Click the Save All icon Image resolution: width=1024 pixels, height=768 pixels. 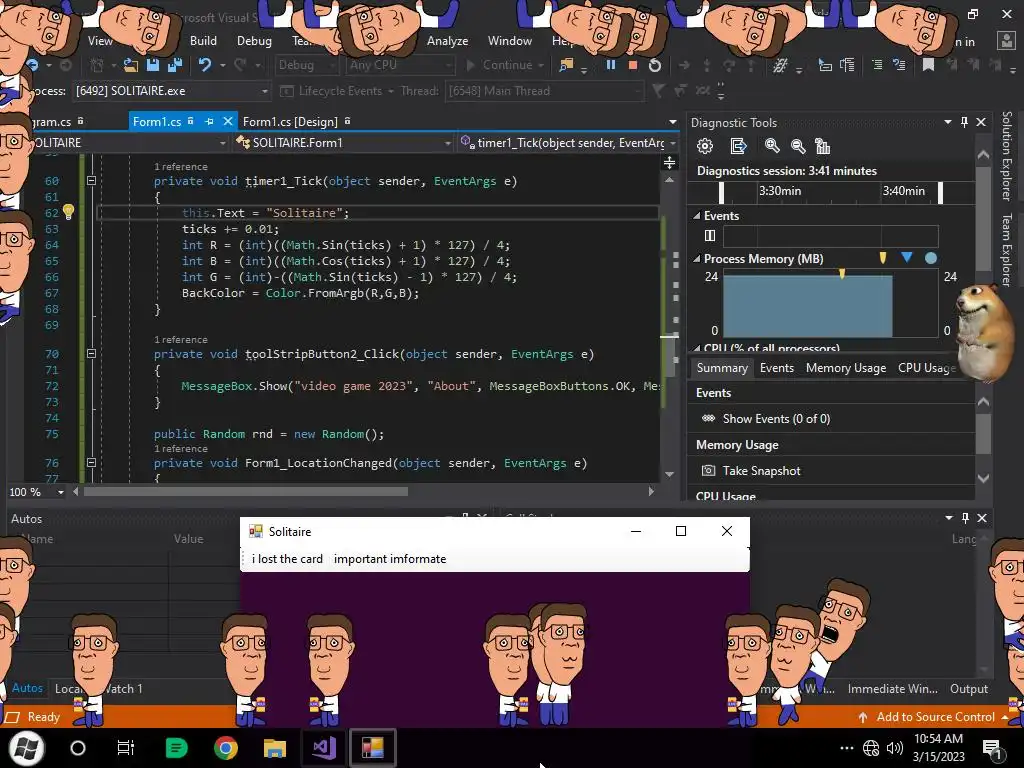(174, 65)
